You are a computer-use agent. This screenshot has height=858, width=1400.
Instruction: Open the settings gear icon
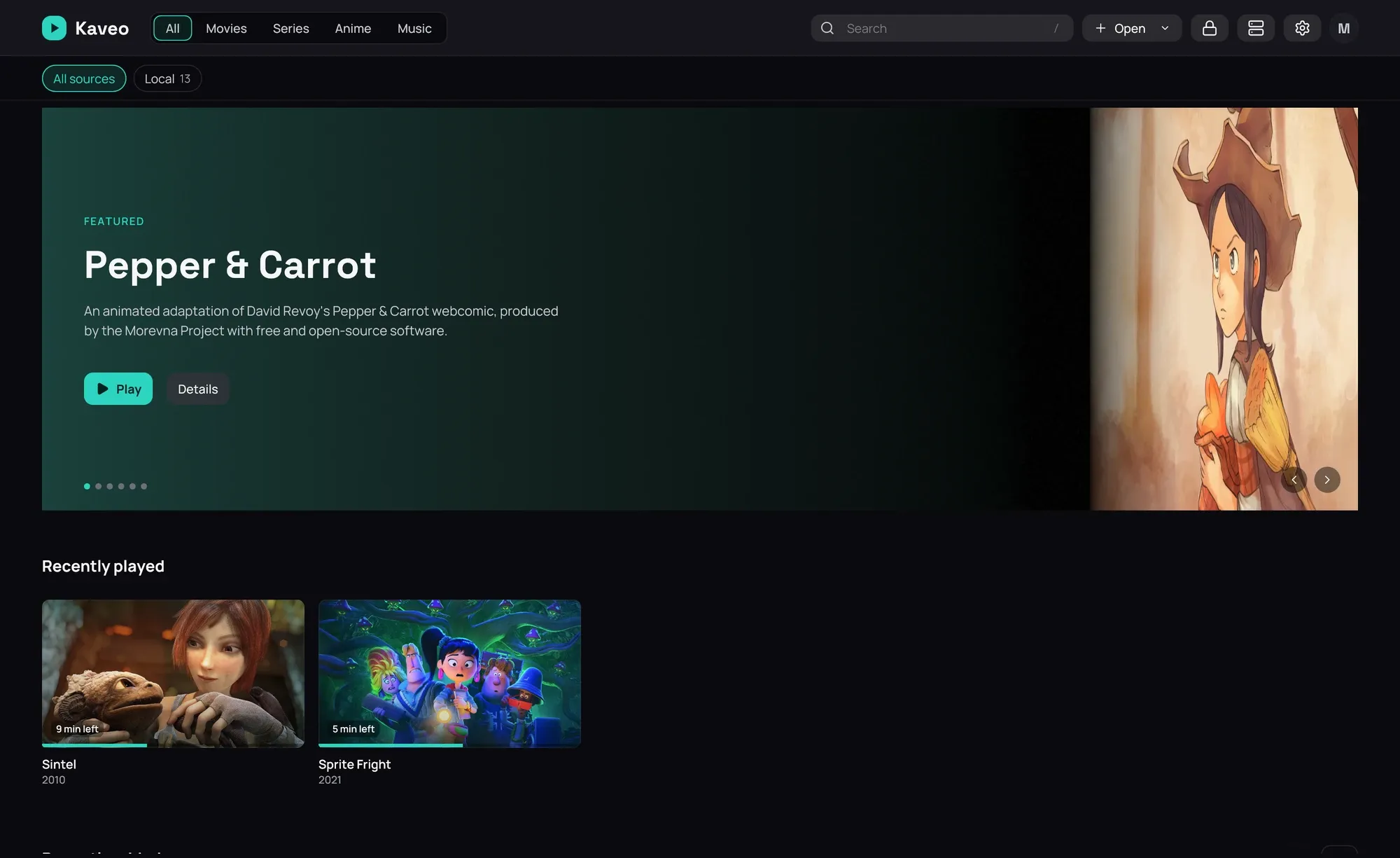tap(1302, 28)
